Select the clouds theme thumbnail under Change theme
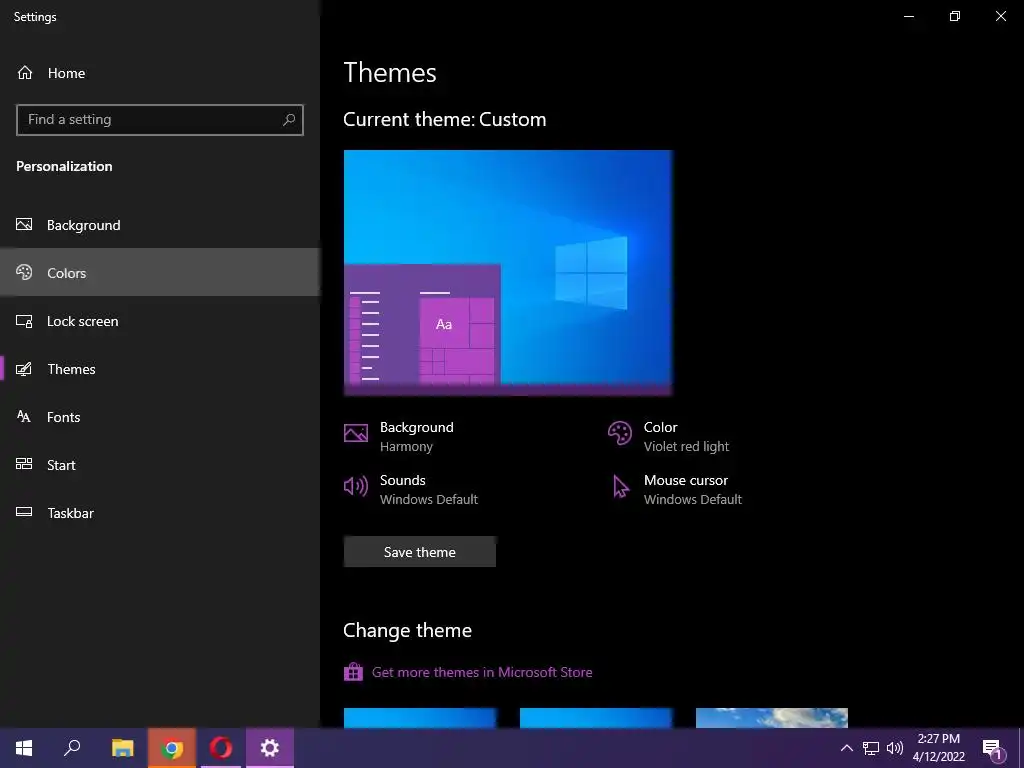The image size is (1024, 768). tap(772, 718)
